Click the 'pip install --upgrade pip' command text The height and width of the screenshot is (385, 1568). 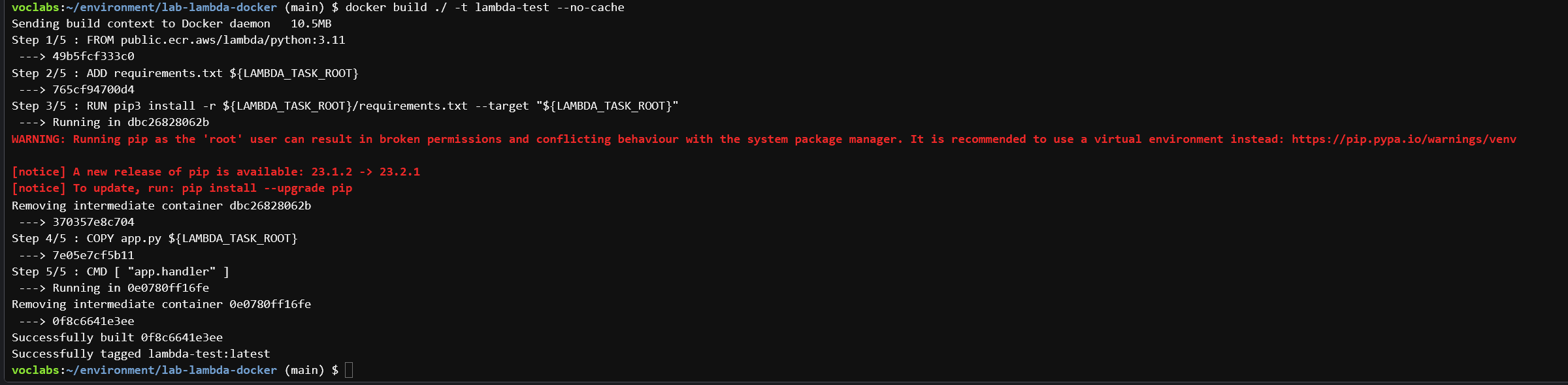267,188
